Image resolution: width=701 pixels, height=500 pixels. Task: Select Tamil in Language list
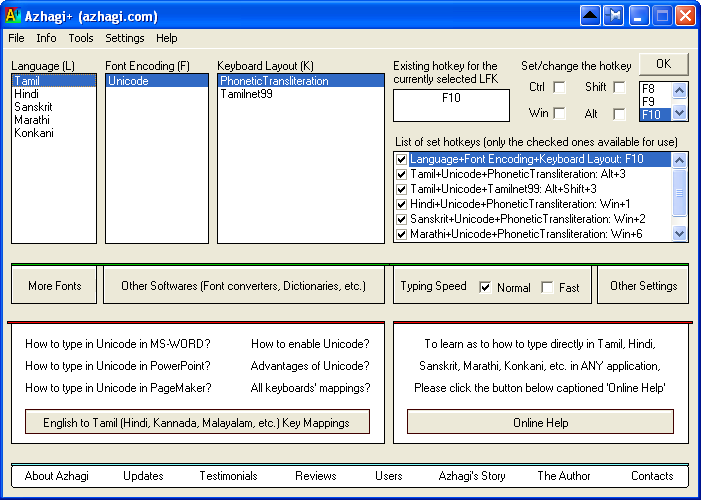pos(54,81)
